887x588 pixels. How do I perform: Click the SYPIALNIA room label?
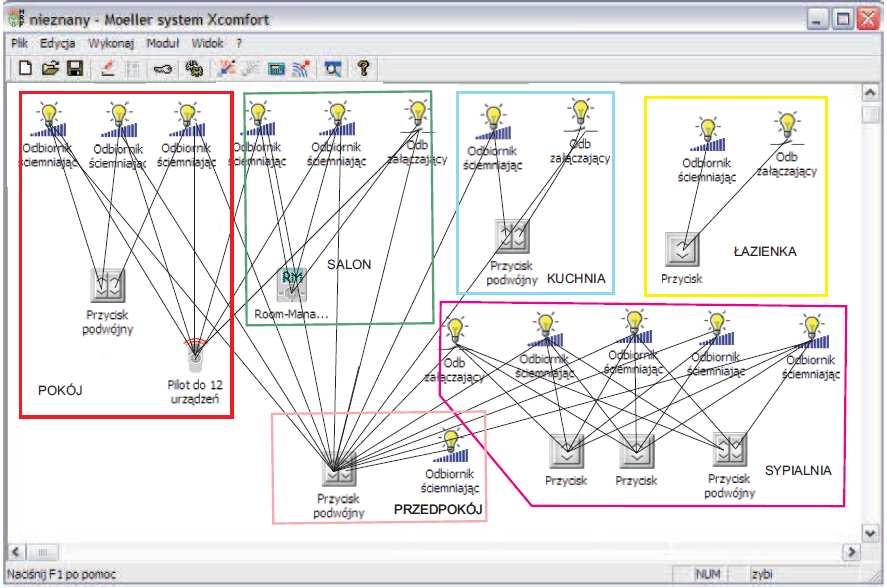click(798, 470)
